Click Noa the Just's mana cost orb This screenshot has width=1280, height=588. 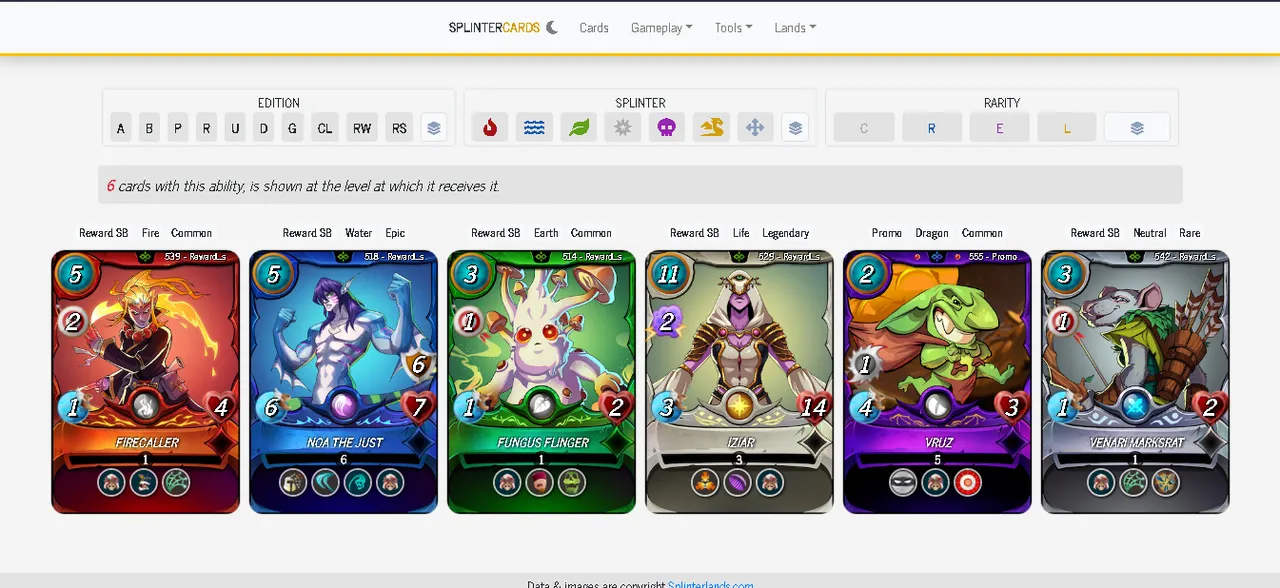(274, 274)
